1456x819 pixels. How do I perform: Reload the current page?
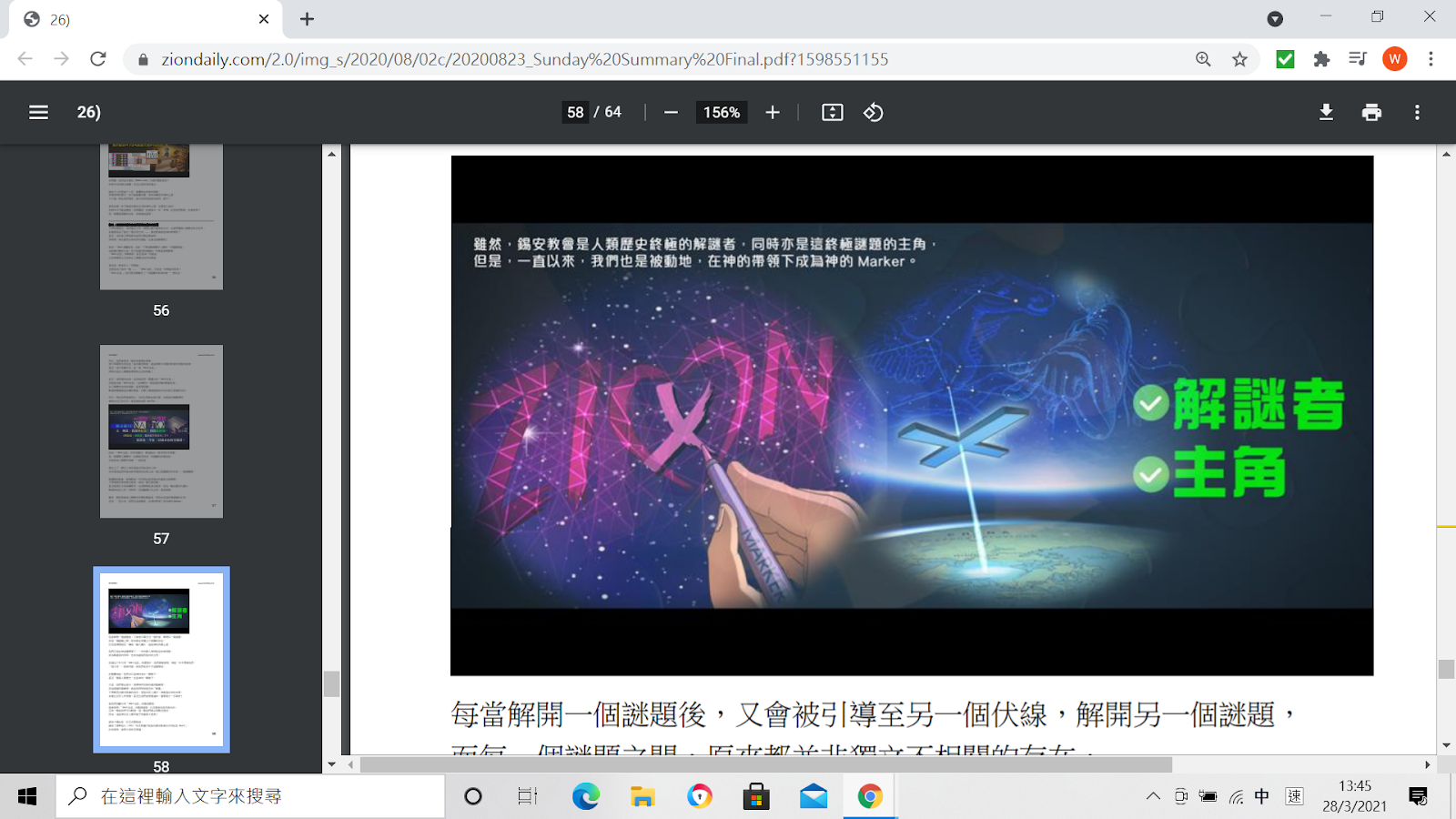click(x=98, y=59)
